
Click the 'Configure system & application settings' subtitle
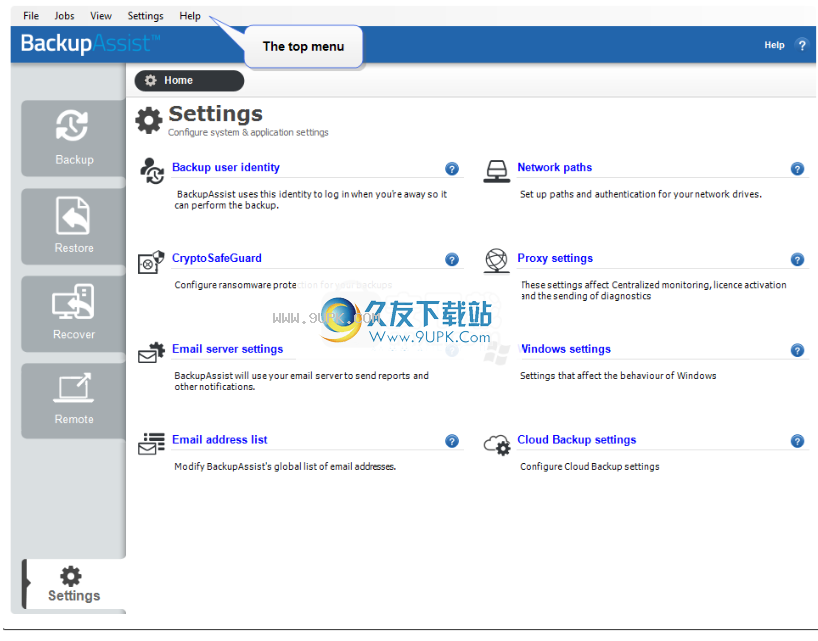[x=248, y=132]
